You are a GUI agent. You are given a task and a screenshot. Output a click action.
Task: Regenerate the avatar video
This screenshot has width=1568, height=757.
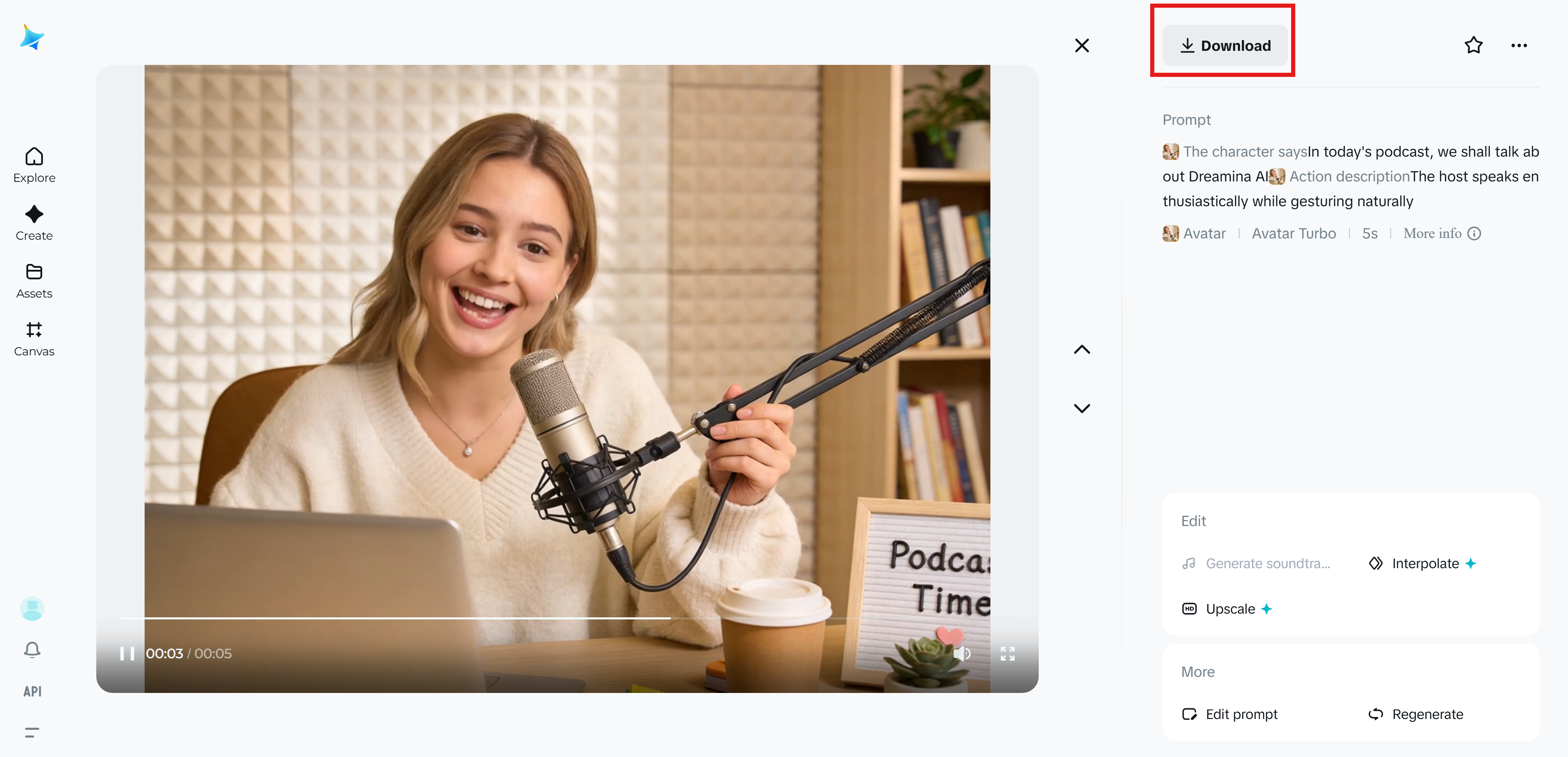click(1415, 714)
